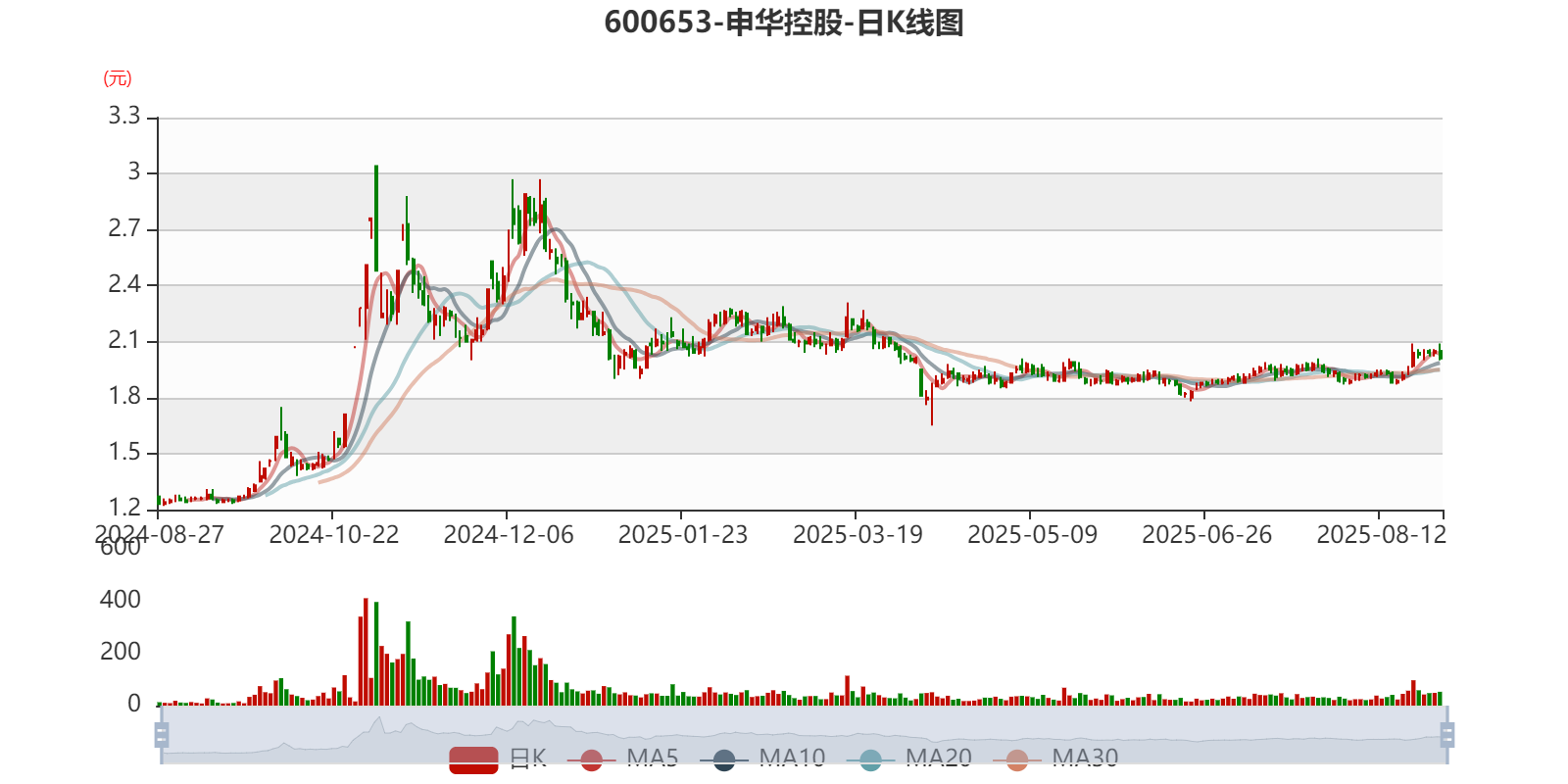Click the chart title 600653-申华控股-日K线图
The image size is (1568, 784).
tap(784, 23)
